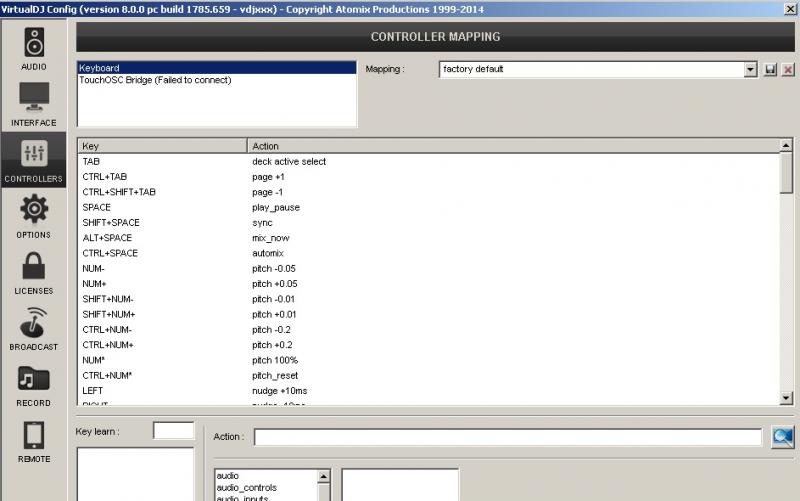800x501 pixels.
Task: Select the CTRL+TAB key row
Action: click(429, 177)
